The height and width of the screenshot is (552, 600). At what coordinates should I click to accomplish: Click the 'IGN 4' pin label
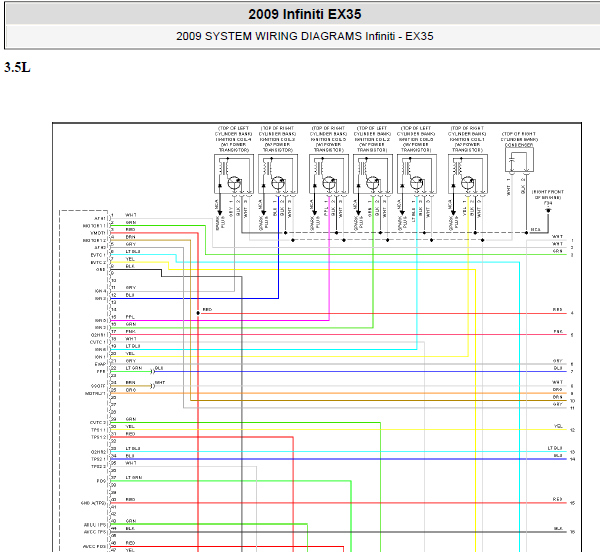[x=100, y=291]
